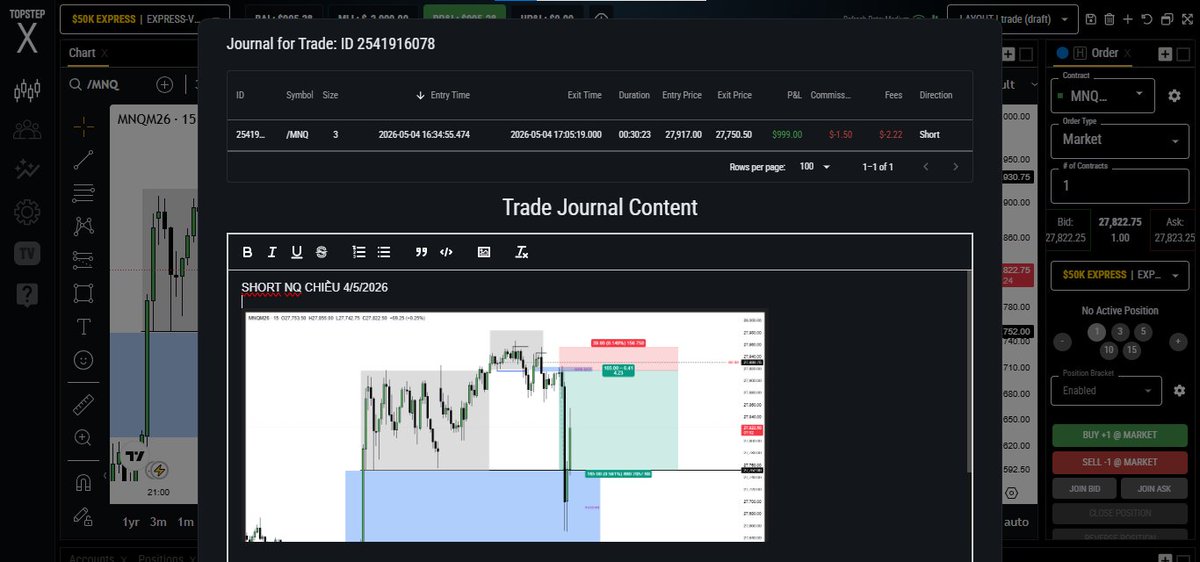This screenshot has width=1200, height=562.
Task: Click the # of Contracts input field
Action: (x=1118, y=186)
